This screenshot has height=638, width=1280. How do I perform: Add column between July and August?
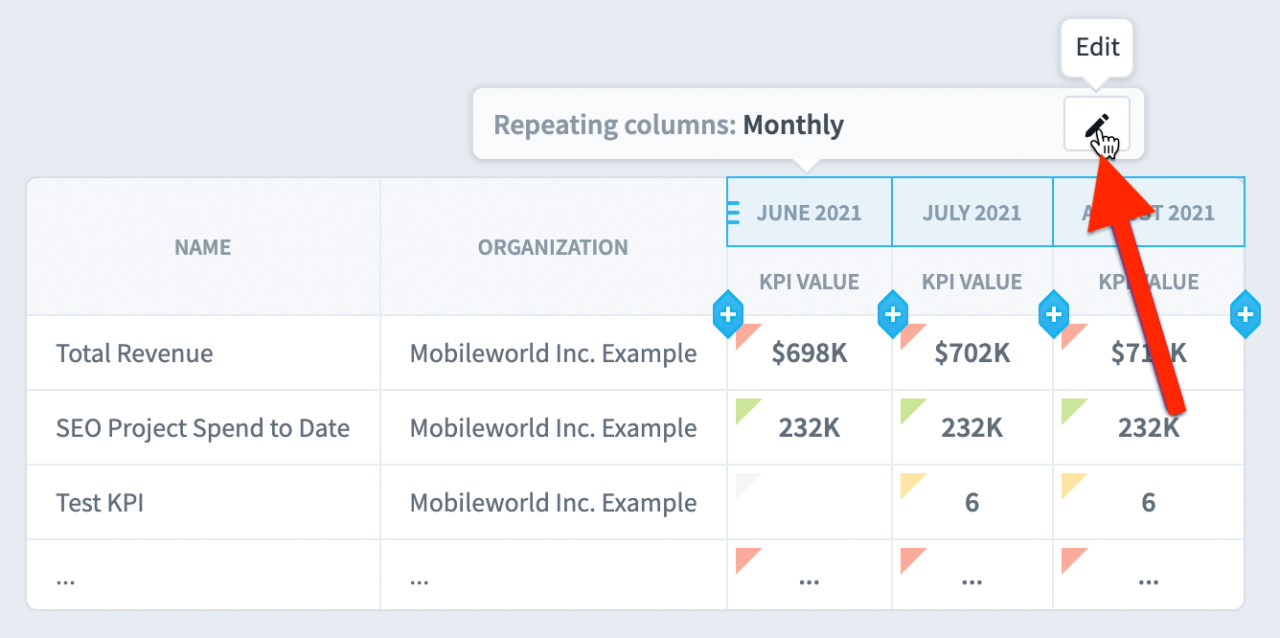point(1053,315)
